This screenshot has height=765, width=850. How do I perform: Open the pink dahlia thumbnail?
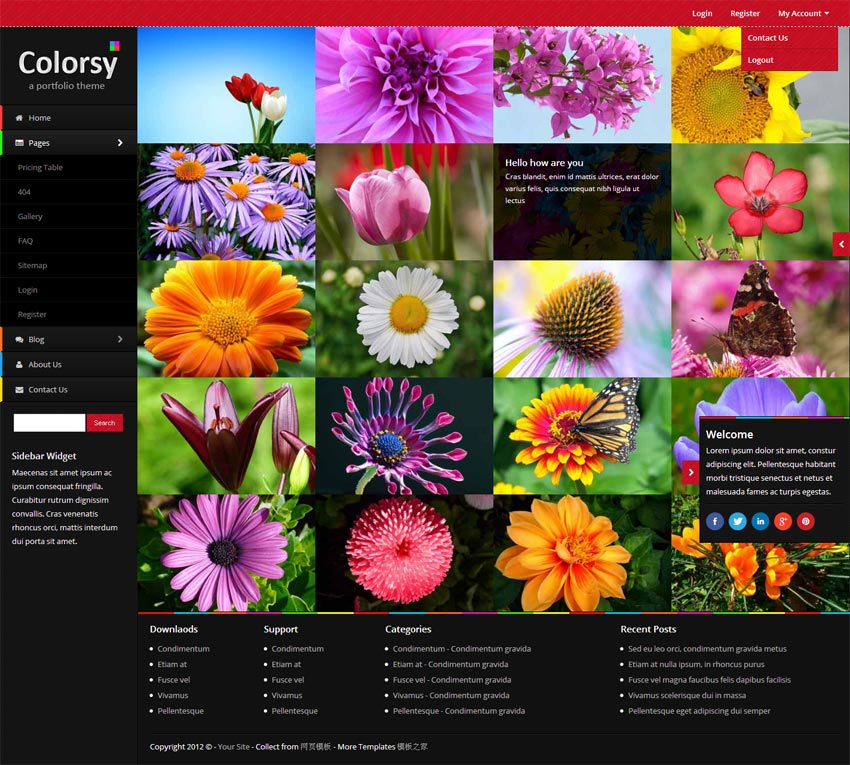[404, 85]
